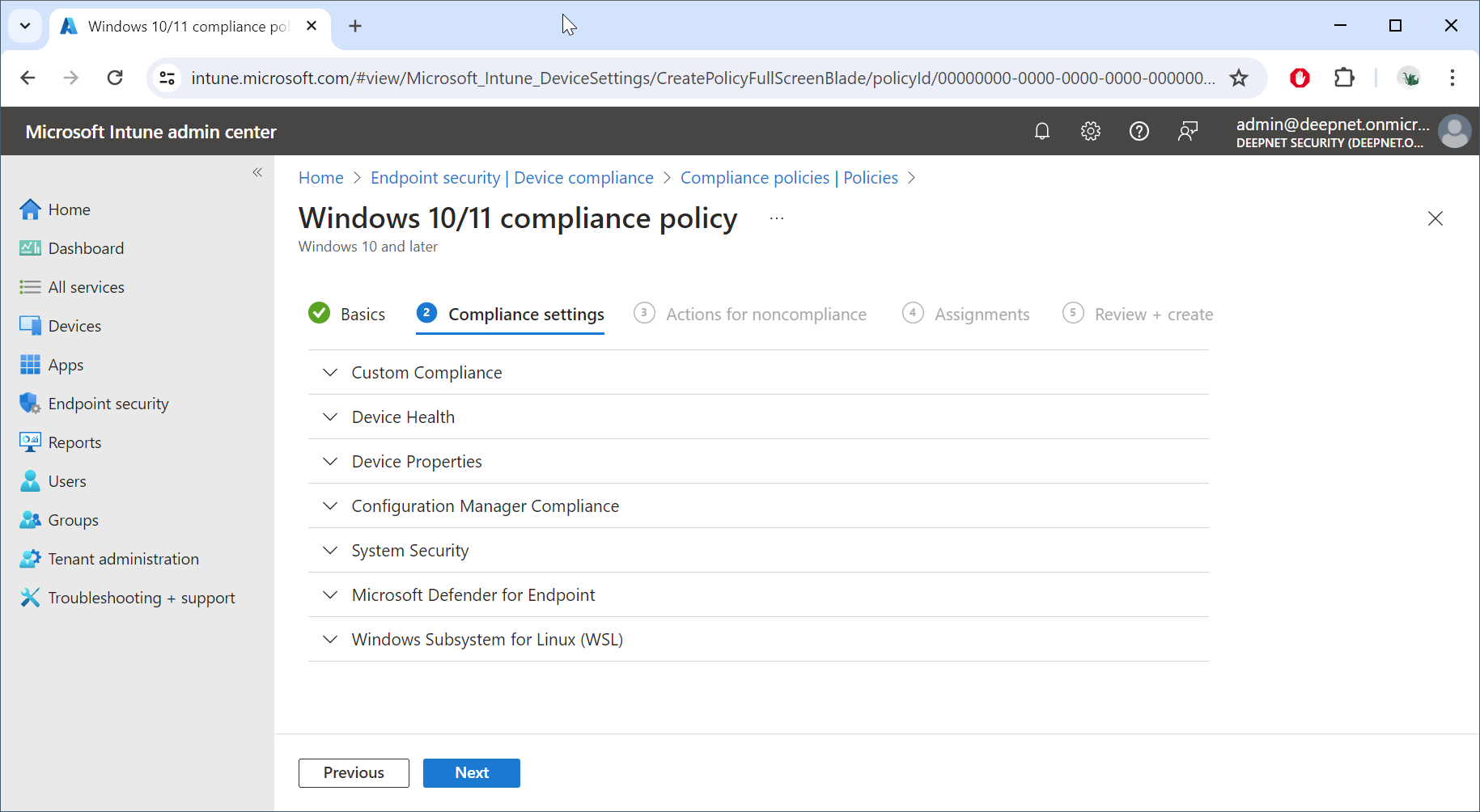Viewport: 1480px width, 812px height.
Task: Click the admin account avatar
Action: pyautogui.click(x=1454, y=131)
